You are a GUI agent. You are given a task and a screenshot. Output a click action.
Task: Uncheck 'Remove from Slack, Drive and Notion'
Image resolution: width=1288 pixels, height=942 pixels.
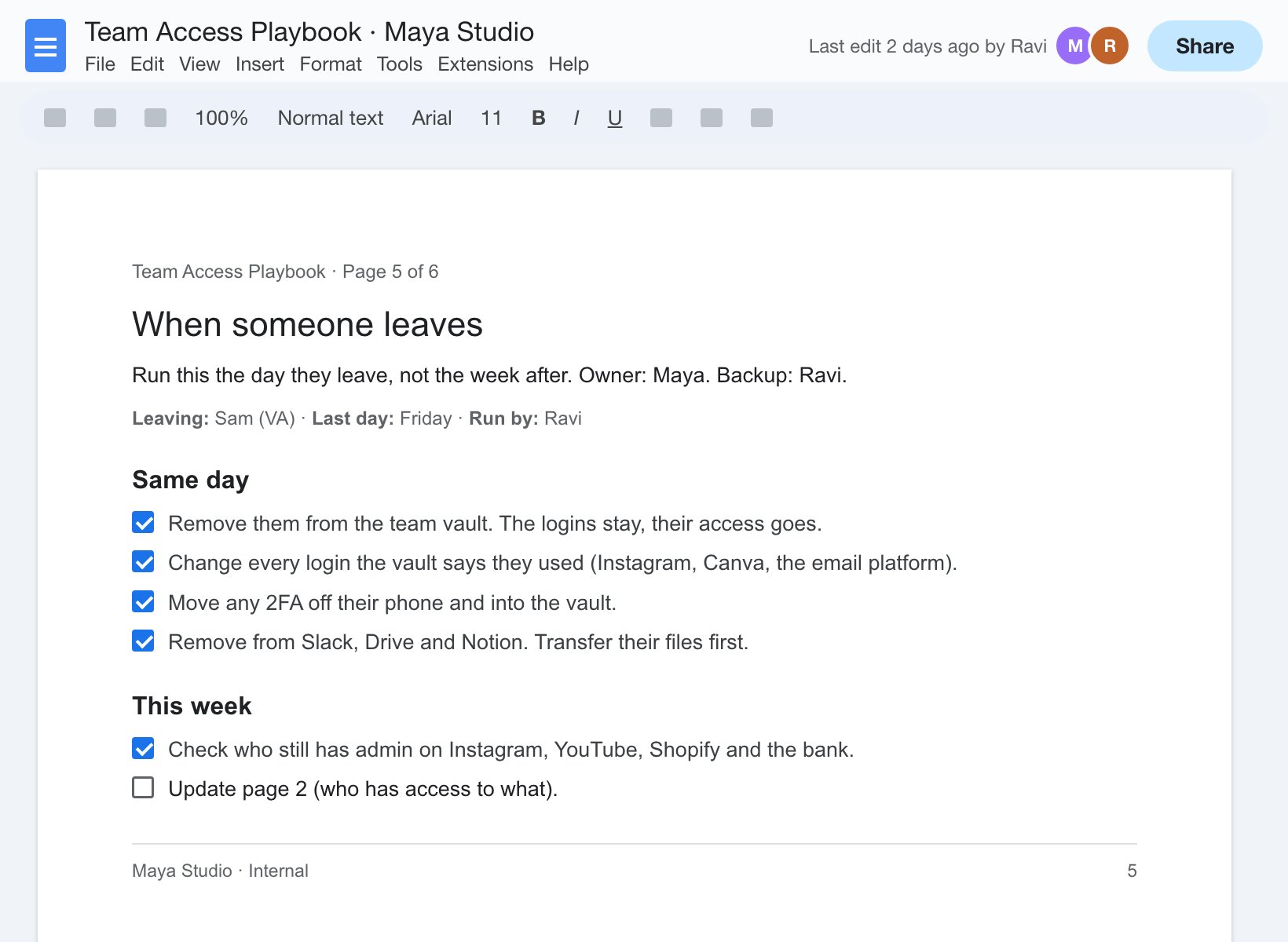[x=143, y=641]
